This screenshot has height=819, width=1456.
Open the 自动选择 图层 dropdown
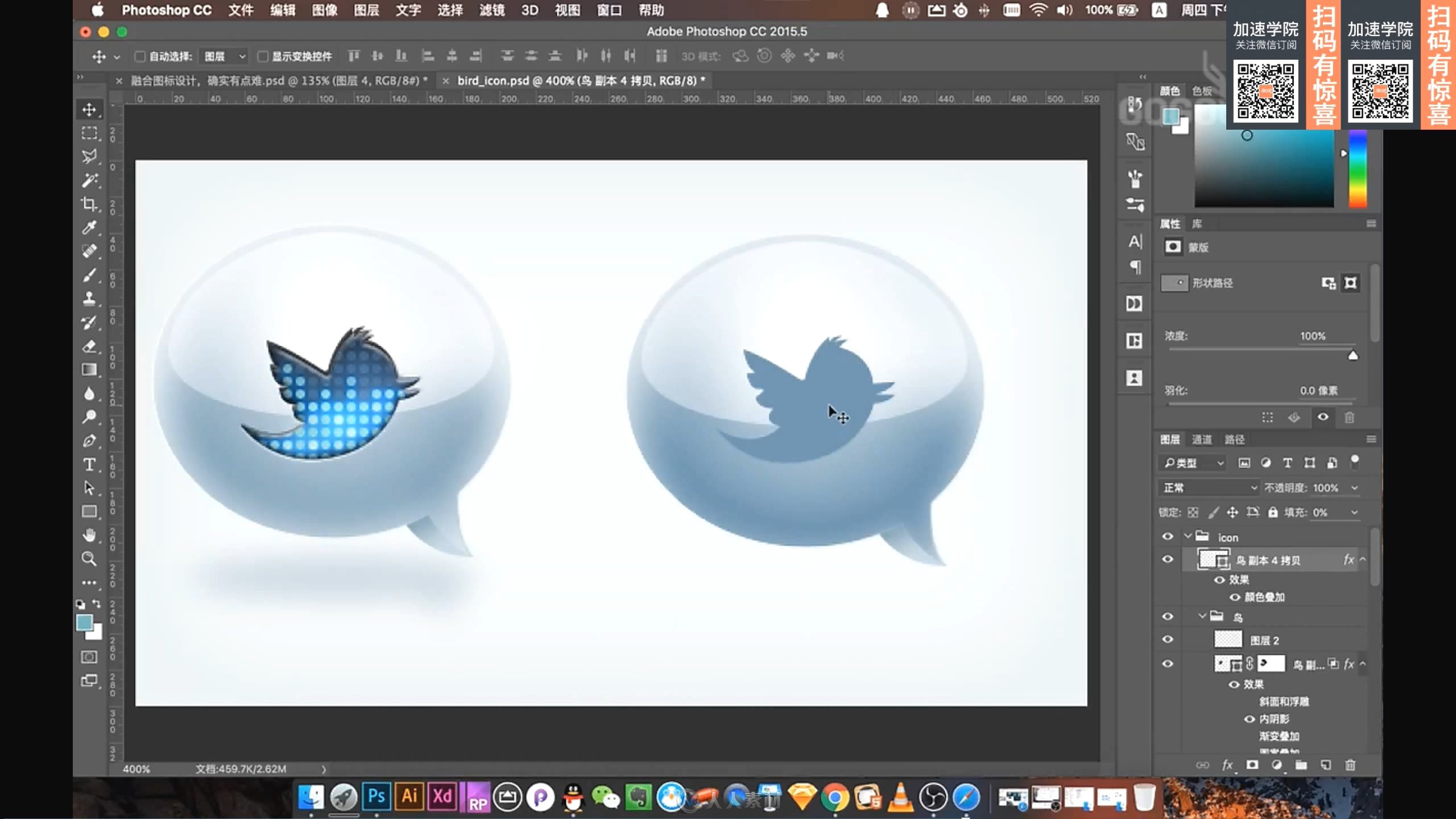click(224, 56)
